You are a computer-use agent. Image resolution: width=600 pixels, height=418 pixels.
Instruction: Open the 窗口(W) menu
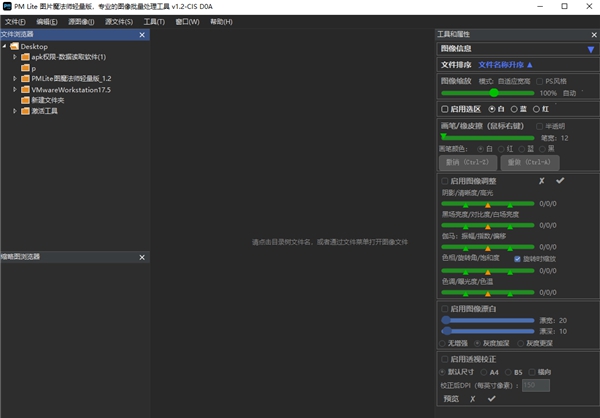(187, 22)
